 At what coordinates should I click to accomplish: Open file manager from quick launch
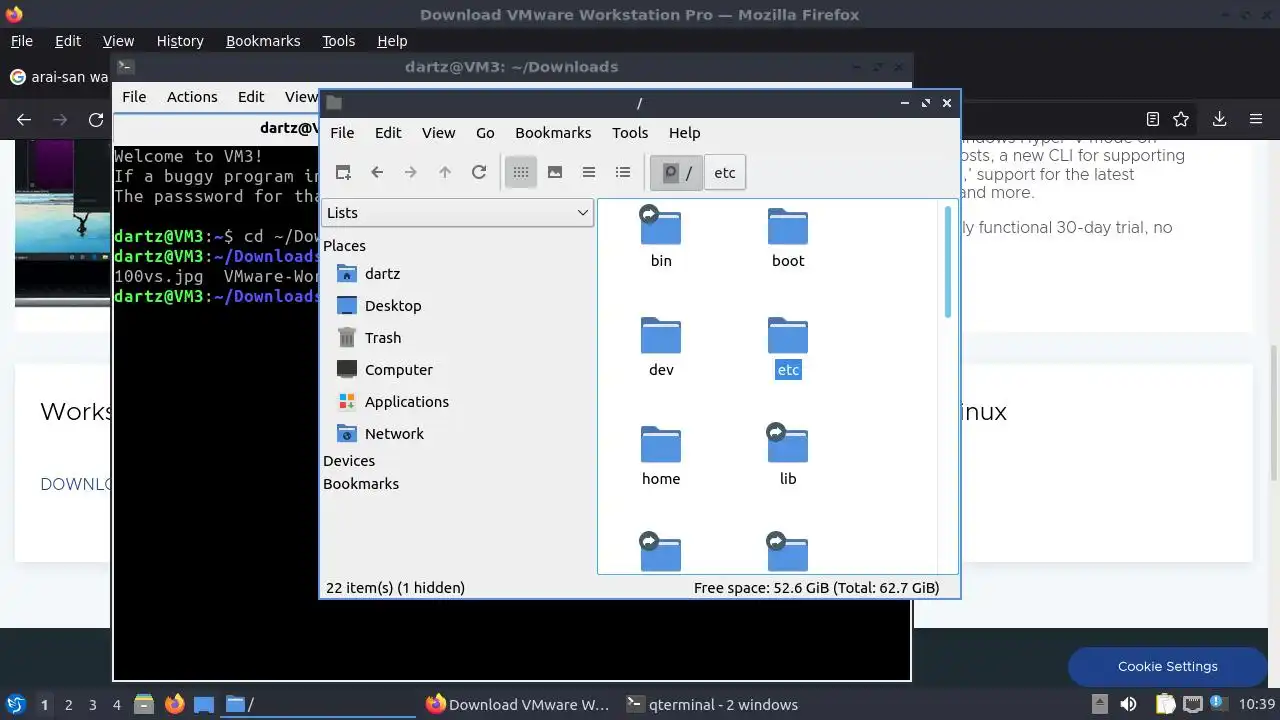[144, 704]
